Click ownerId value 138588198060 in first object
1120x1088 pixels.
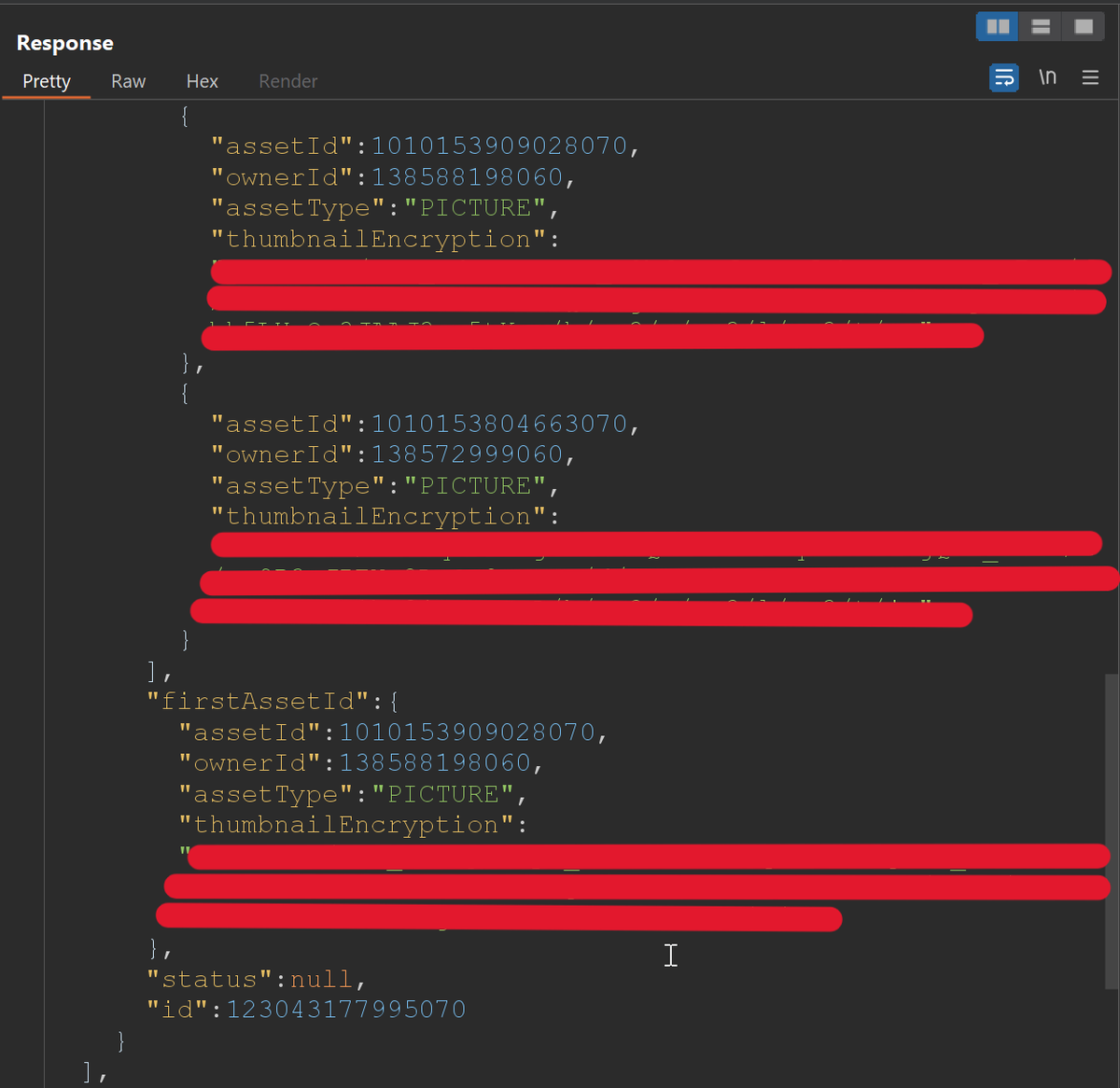click(x=468, y=177)
